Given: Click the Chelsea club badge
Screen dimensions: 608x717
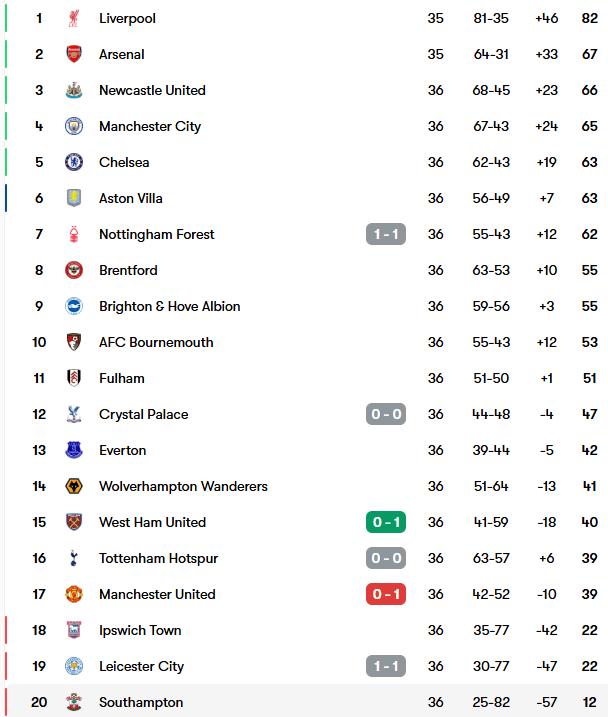Looking at the screenshot, I should tap(74, 162).
